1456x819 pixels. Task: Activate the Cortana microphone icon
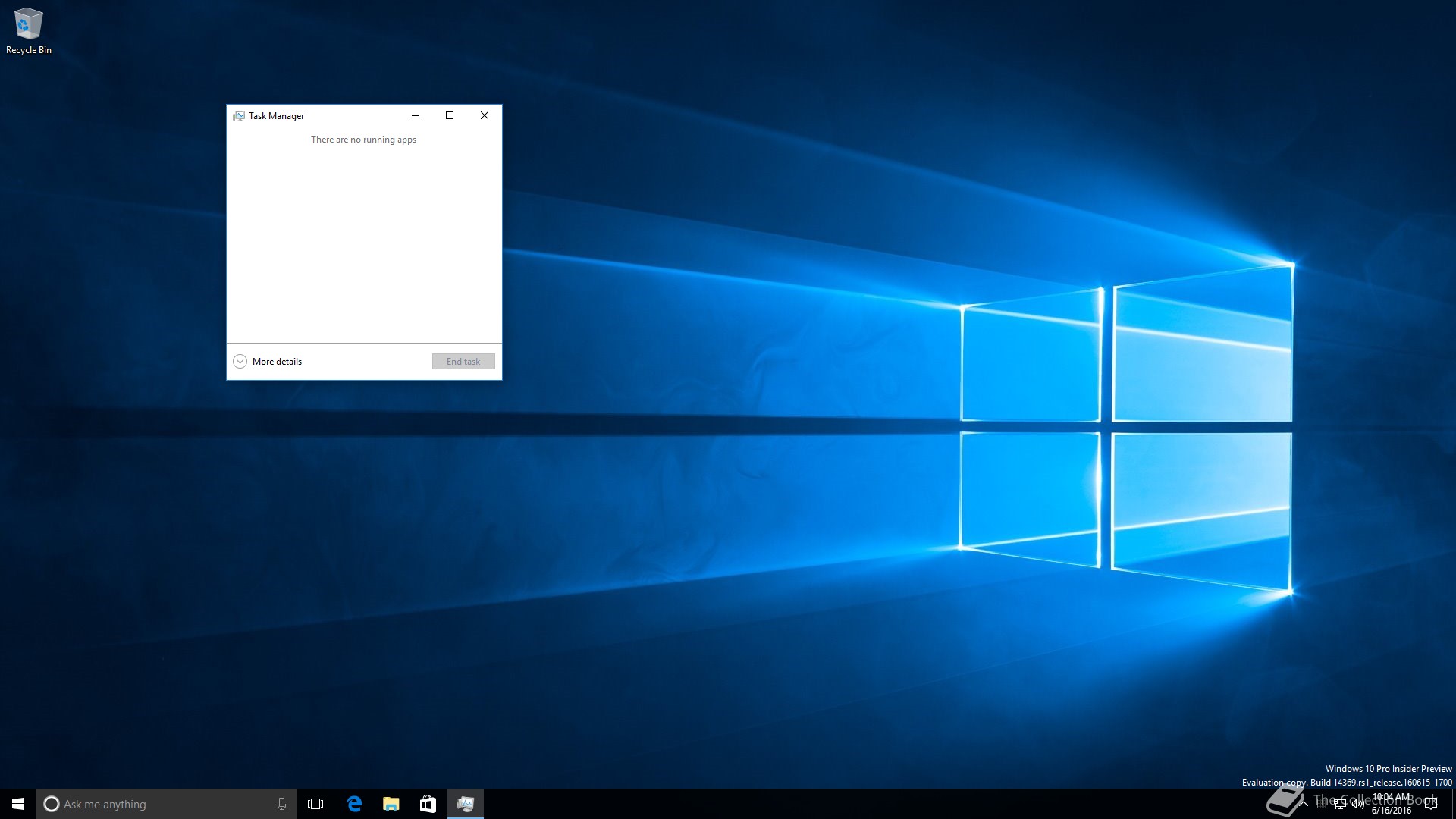[x=281, y=804]
